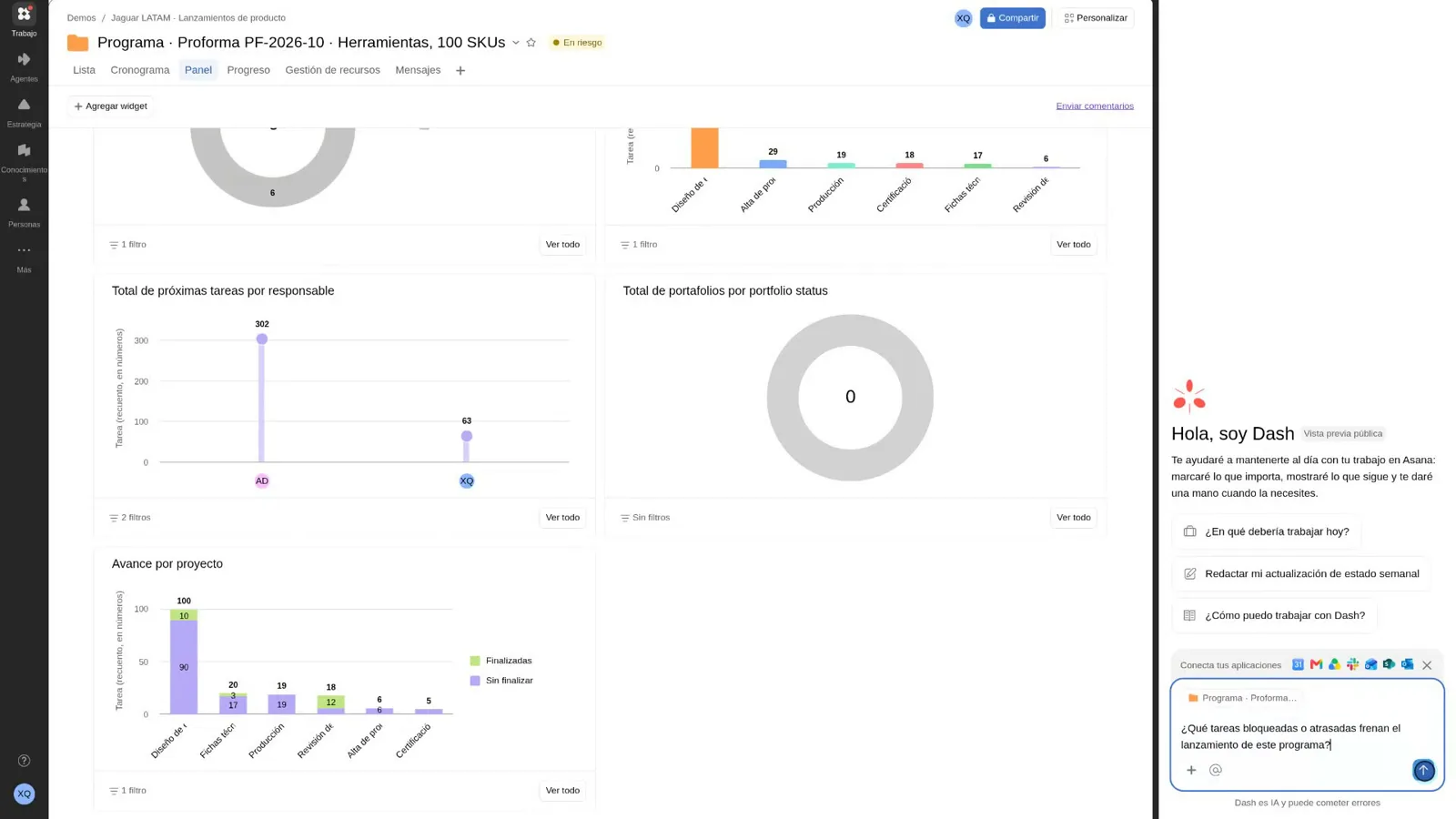This screenshot has width=1456, height=819.
Task: Open Más ellipsis in sidebar
Action: pyautogui.click(x=24, y=258)
